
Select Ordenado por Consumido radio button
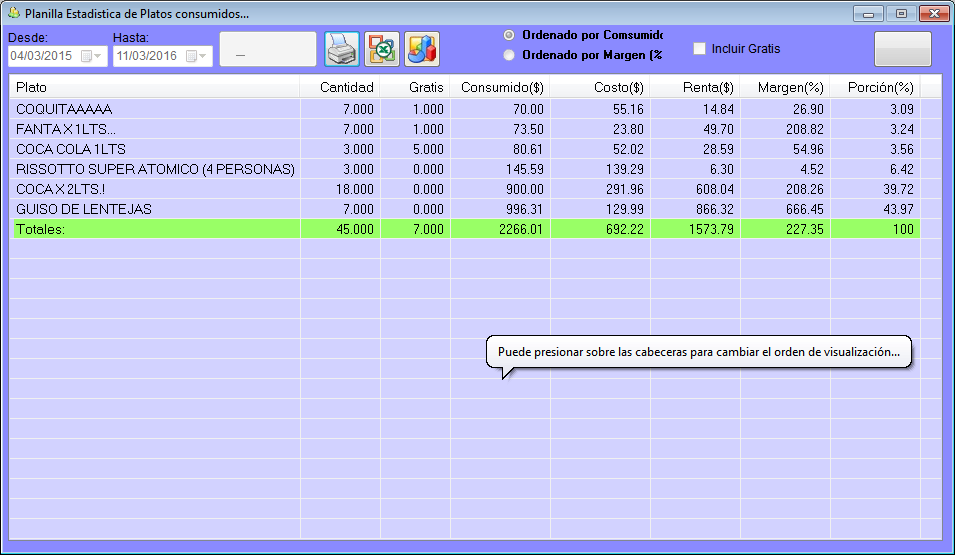pos(509,35)
